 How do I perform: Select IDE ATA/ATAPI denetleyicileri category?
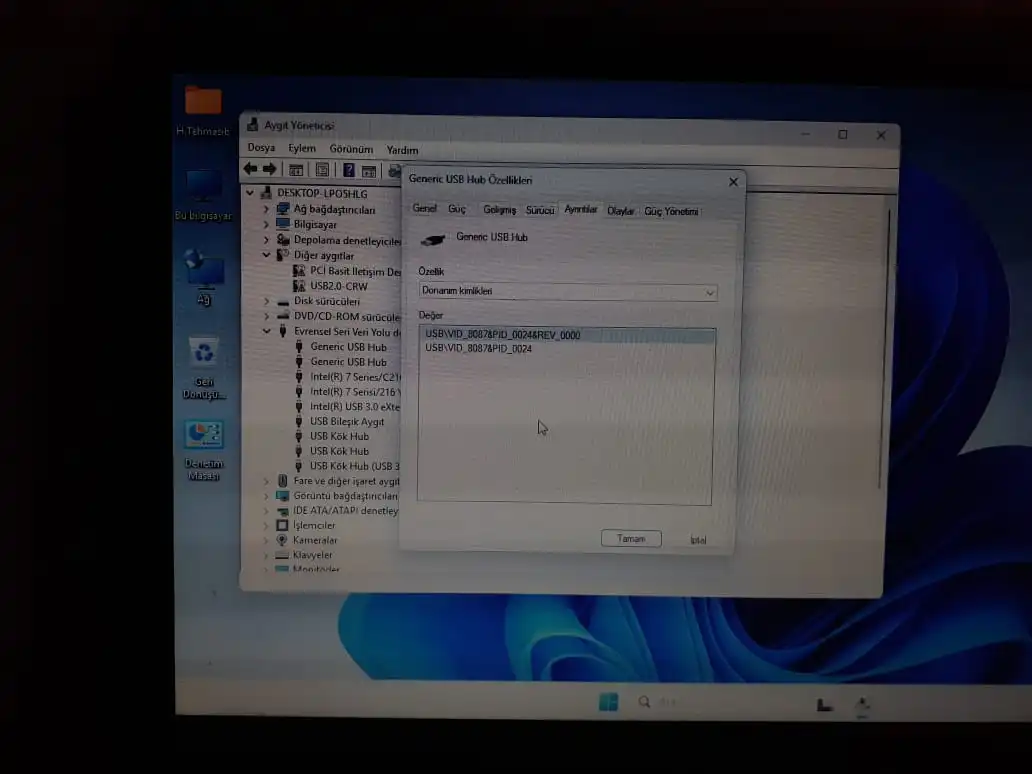pyautogui.click(x=346, y=511)
